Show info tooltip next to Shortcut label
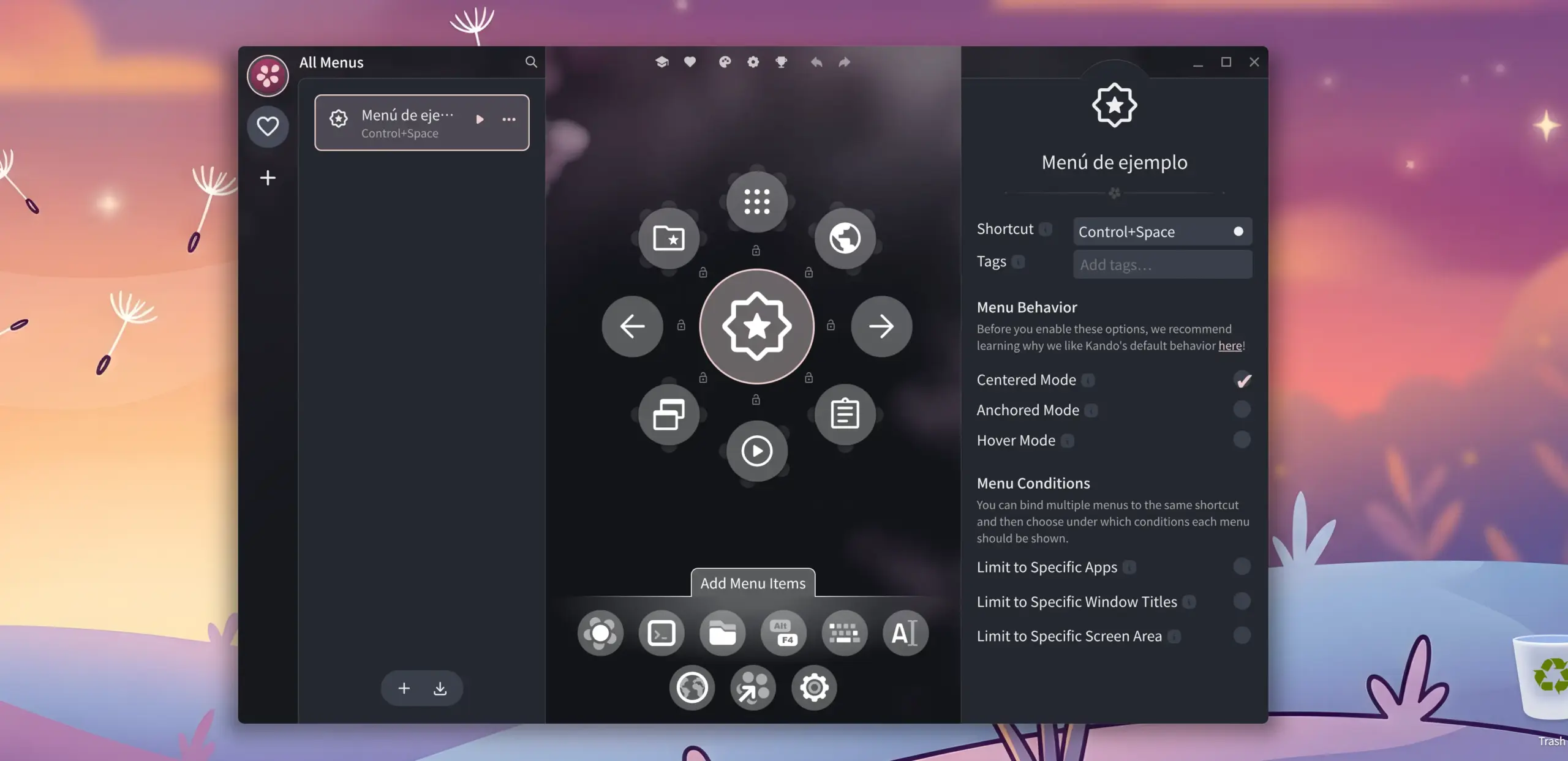Screen dimensions: 1568x761 [1046, 229]
